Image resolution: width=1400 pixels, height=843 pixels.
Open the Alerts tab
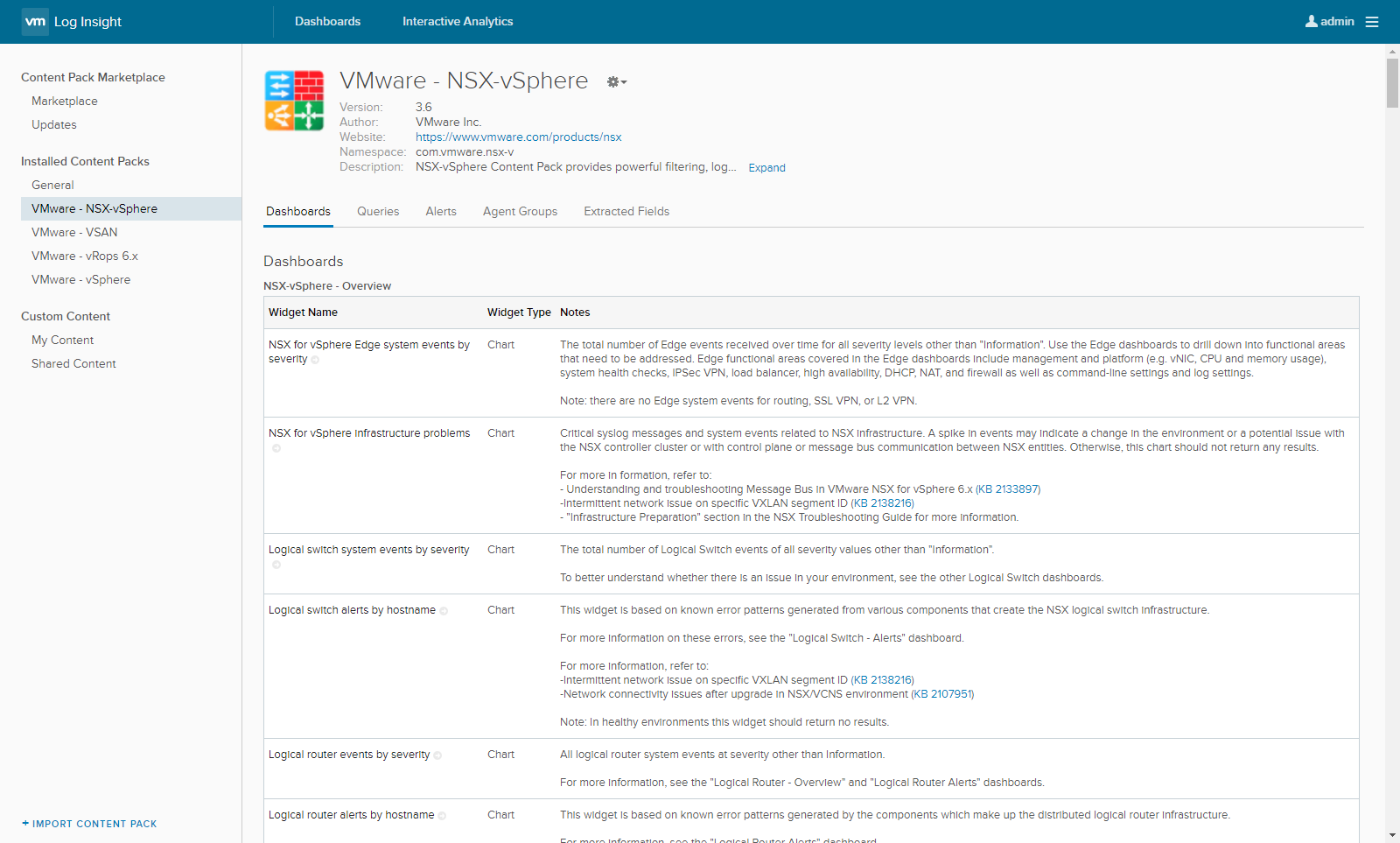pyautogui.click(x=441, y=212)
